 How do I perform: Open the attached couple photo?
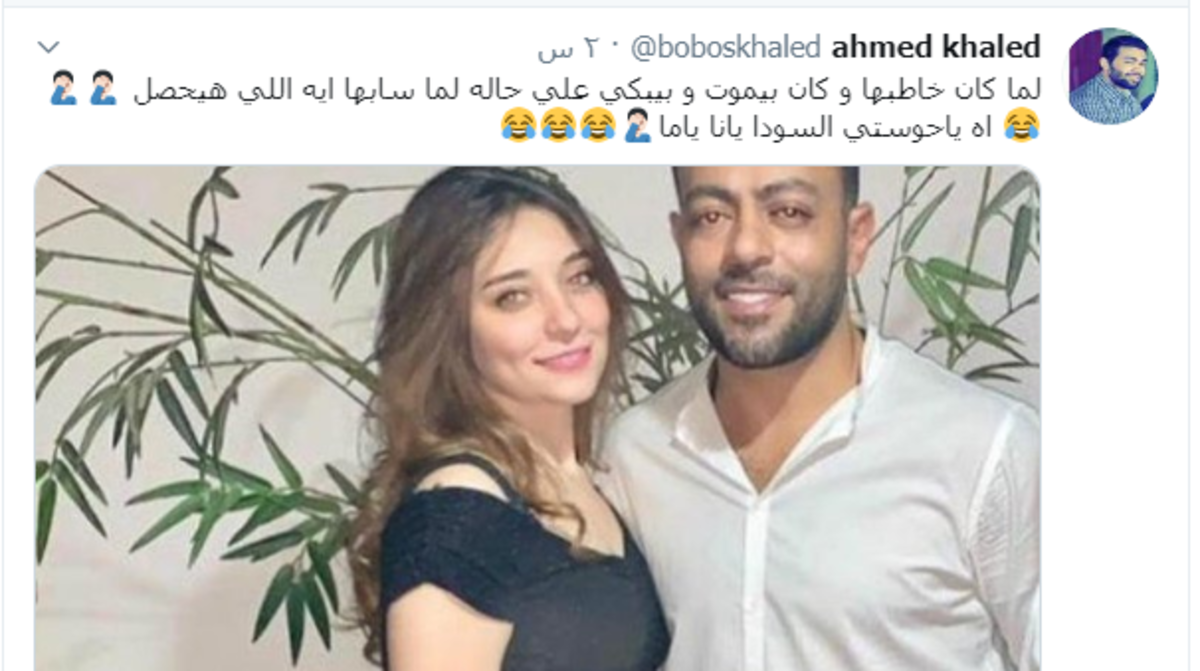coord(537,418)
